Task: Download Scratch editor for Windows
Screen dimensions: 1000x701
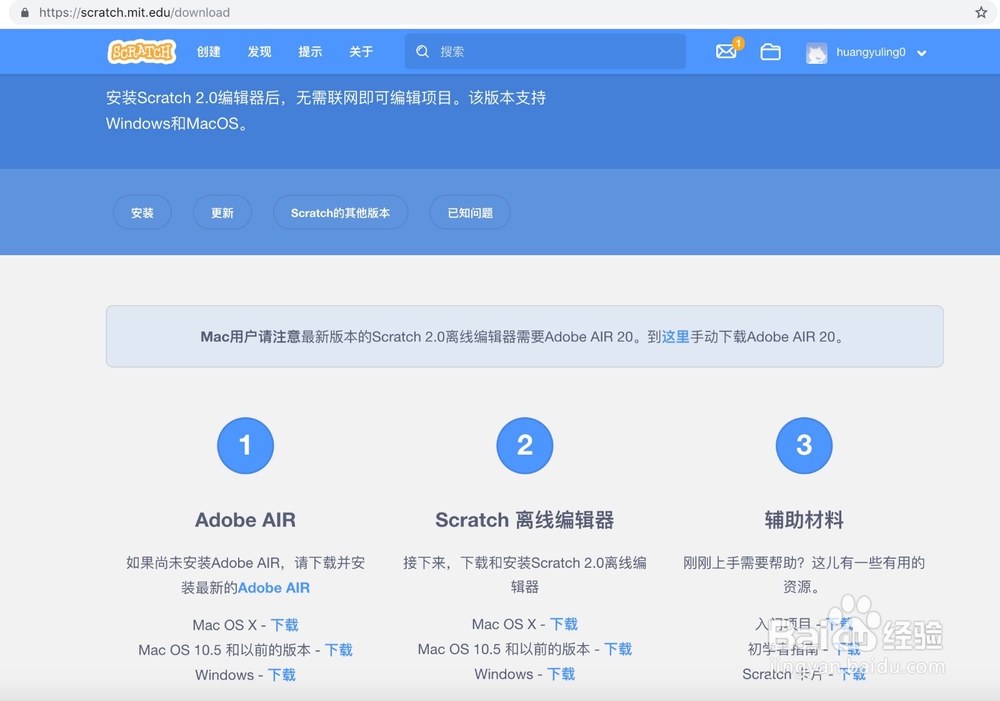Action: coord(561,674)
